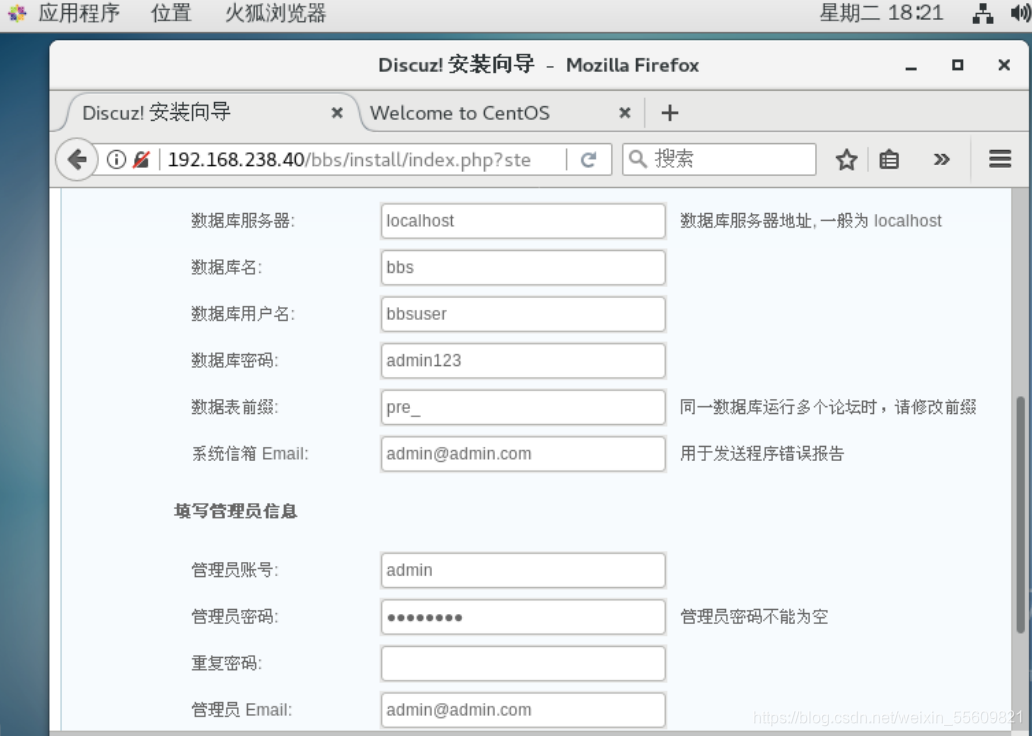This screenshot has width=1032, height=736.
Task: Click the 管理员密码不能为空 message
Action: click(x=754, y=617)
